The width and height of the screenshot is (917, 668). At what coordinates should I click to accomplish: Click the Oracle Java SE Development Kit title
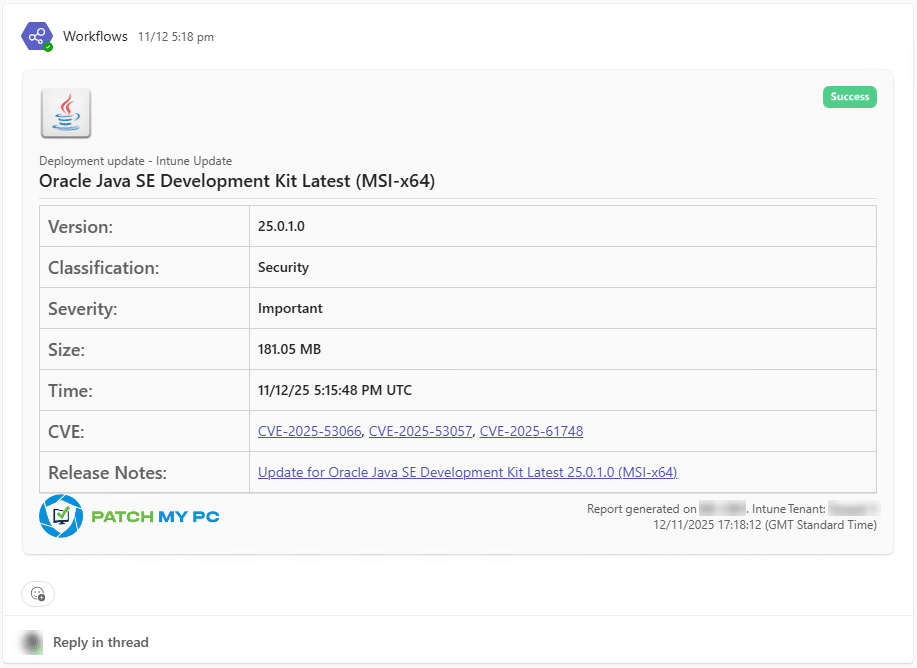pos(236,181)
